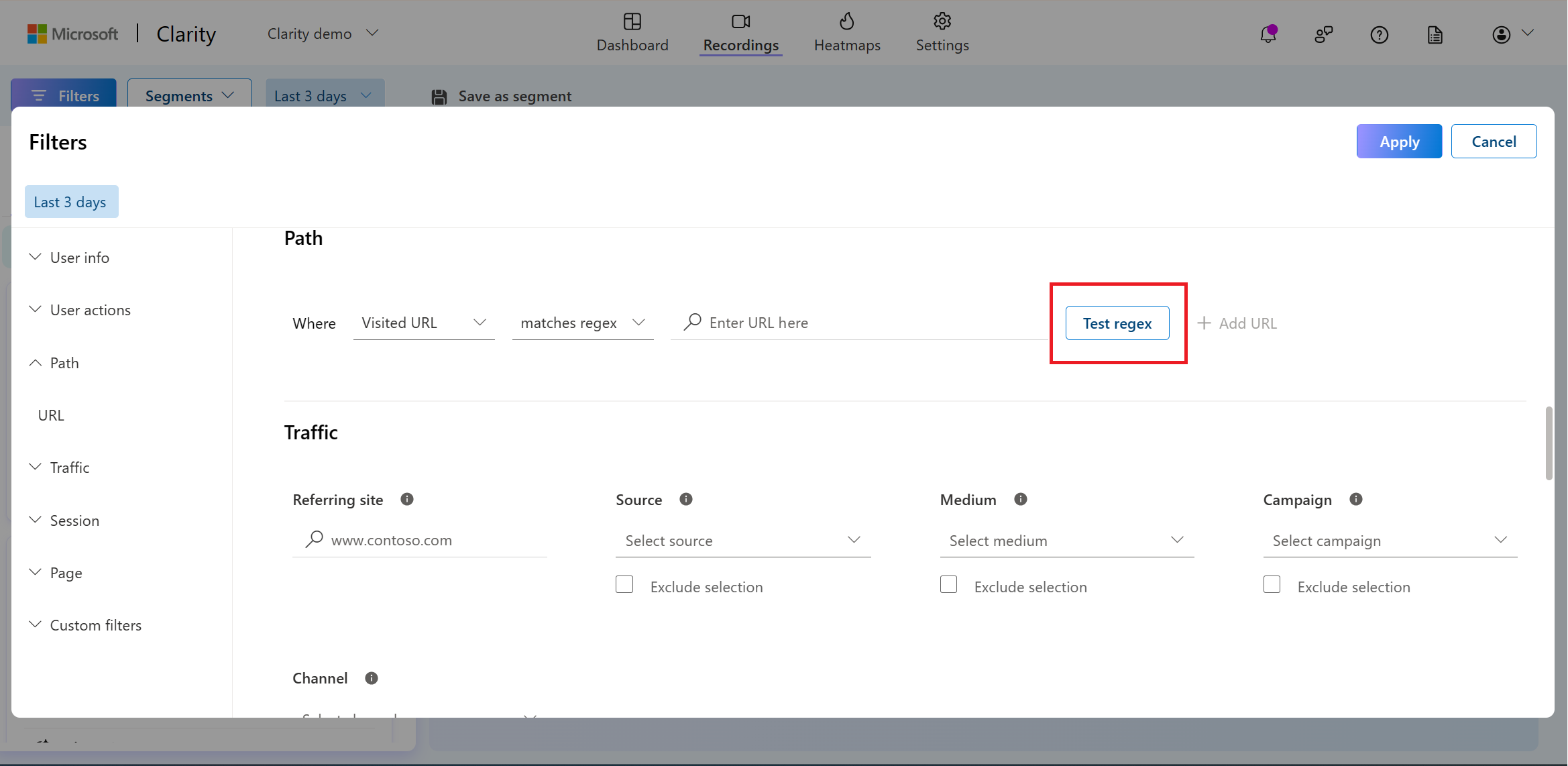Click the Add URL button
The height and width of the screenshot is (766, 1568).
[1237, 323]
